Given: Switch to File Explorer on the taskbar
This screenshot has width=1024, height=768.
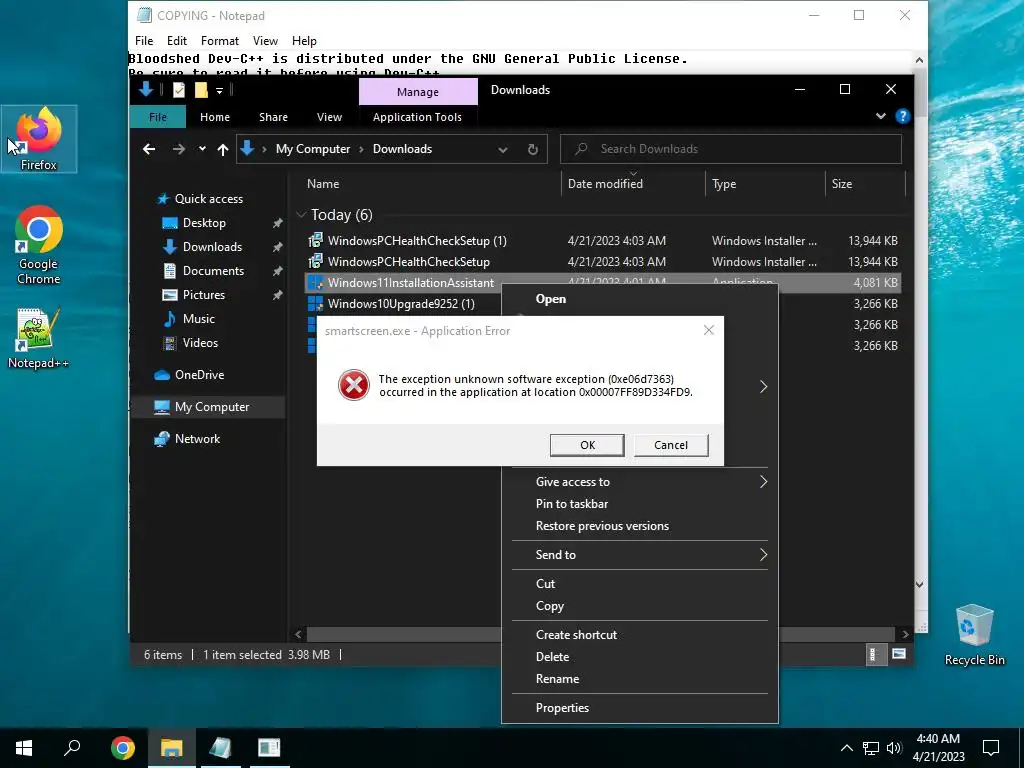Looking at the screenshot, I should pyautogui.click(x=171, y=748).
